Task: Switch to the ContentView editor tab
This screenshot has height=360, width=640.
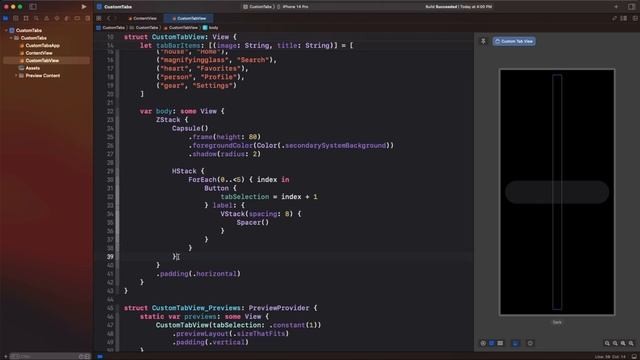Action: tap(142, 18)
